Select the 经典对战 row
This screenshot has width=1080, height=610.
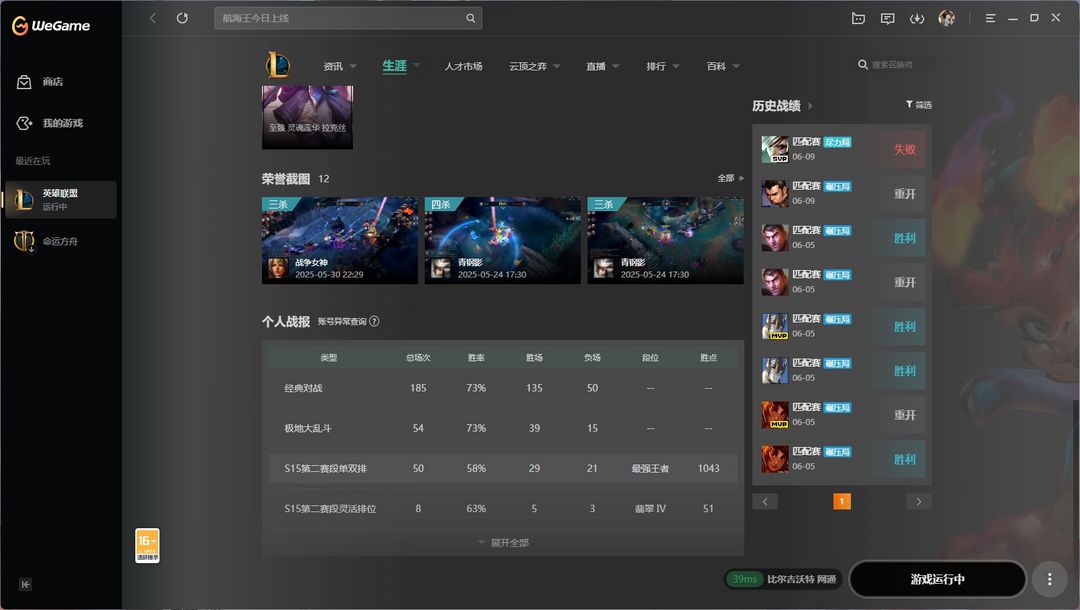(503, 388)
